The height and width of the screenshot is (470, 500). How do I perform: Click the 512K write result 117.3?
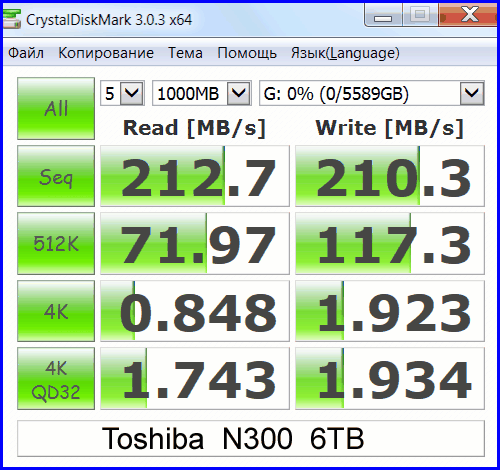tap(390, 243)
